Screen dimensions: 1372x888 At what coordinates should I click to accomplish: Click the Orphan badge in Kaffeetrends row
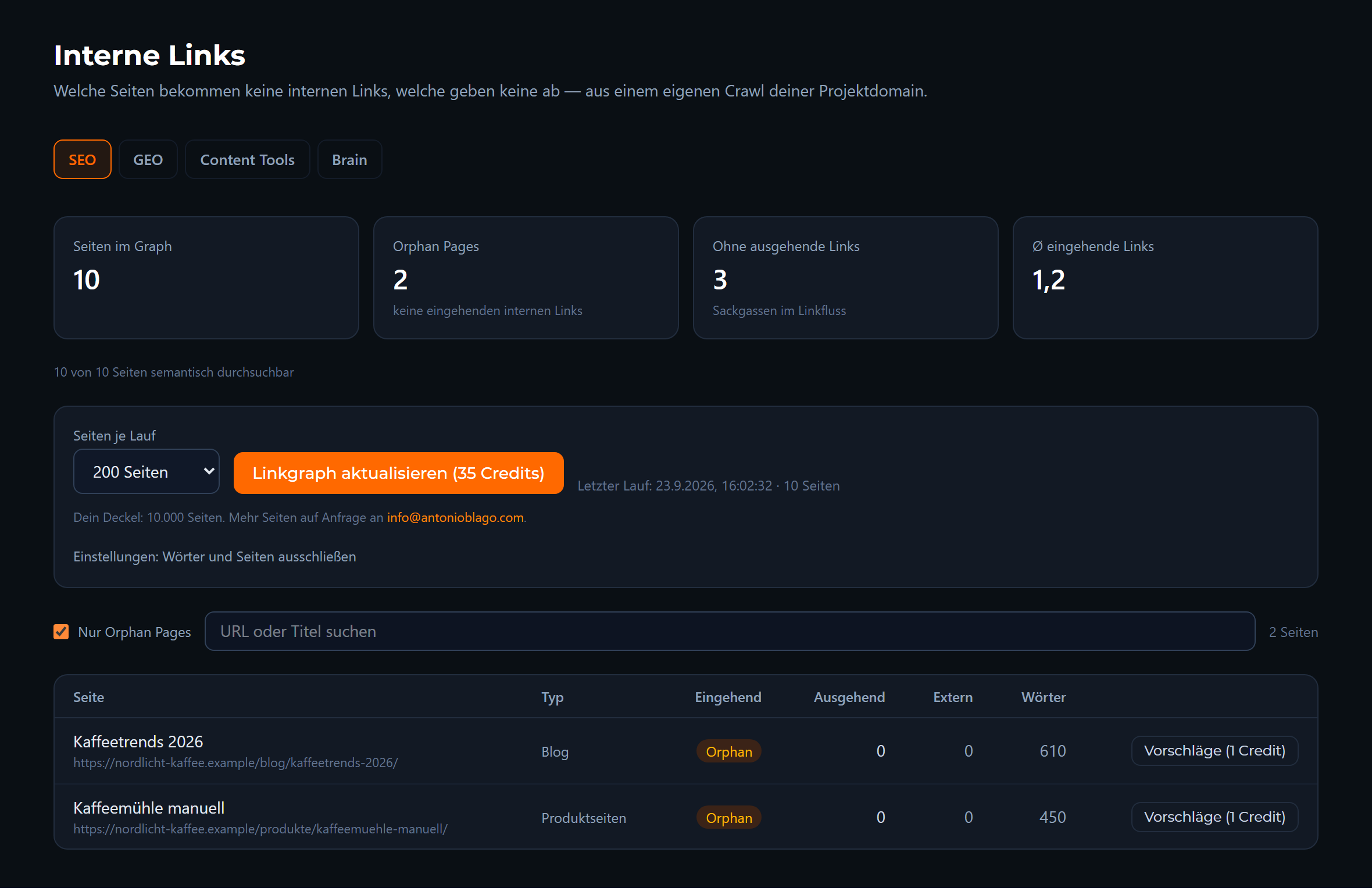click(729, 751)
